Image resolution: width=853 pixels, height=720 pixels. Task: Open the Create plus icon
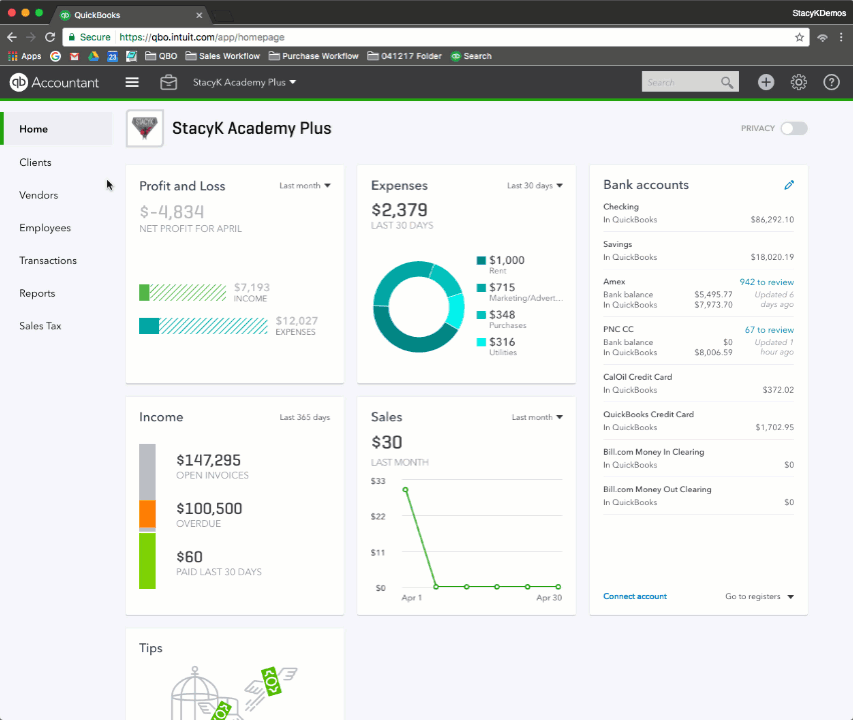[x=766, y=82]
